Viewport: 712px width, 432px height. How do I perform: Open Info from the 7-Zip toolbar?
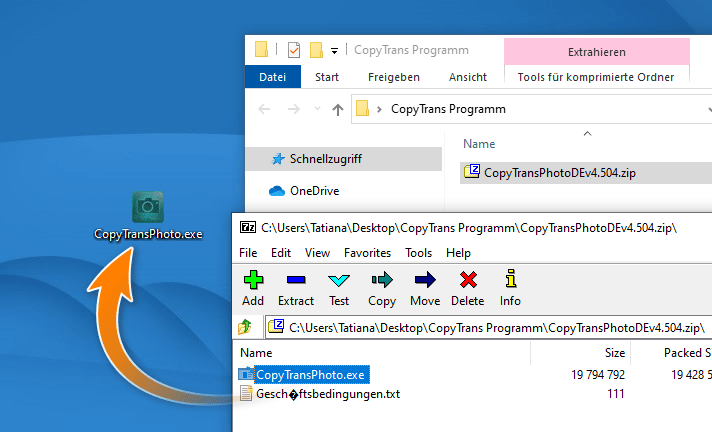click(510, 288)
